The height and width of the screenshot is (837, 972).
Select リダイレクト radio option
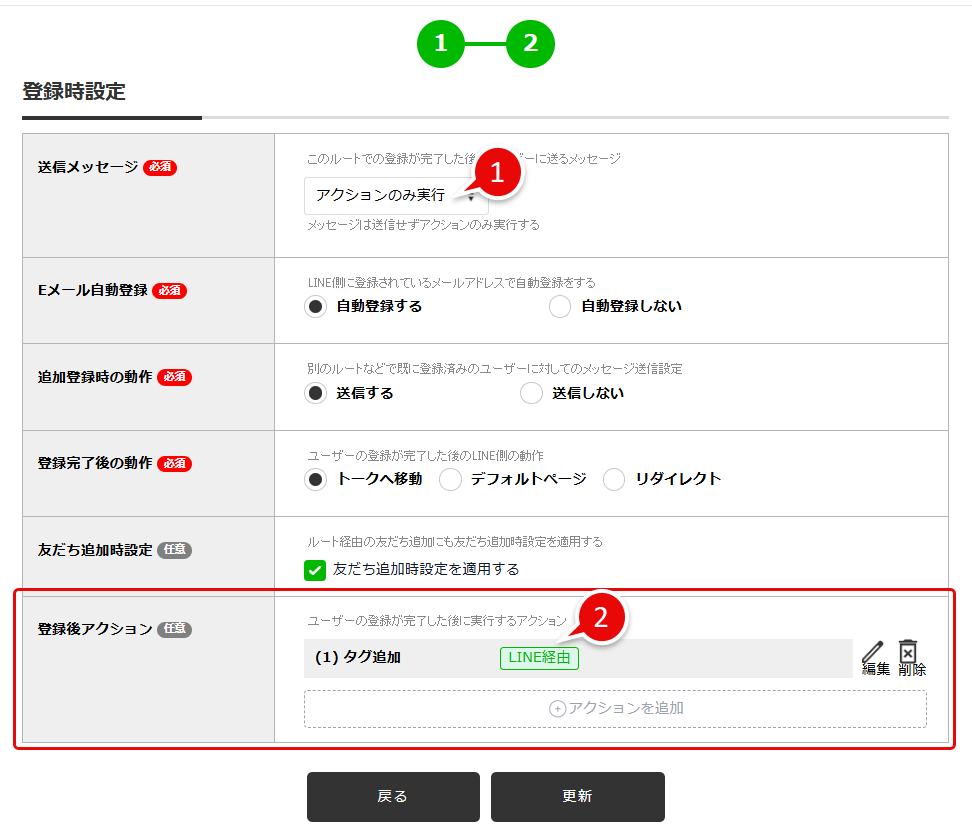pos(614,480)
